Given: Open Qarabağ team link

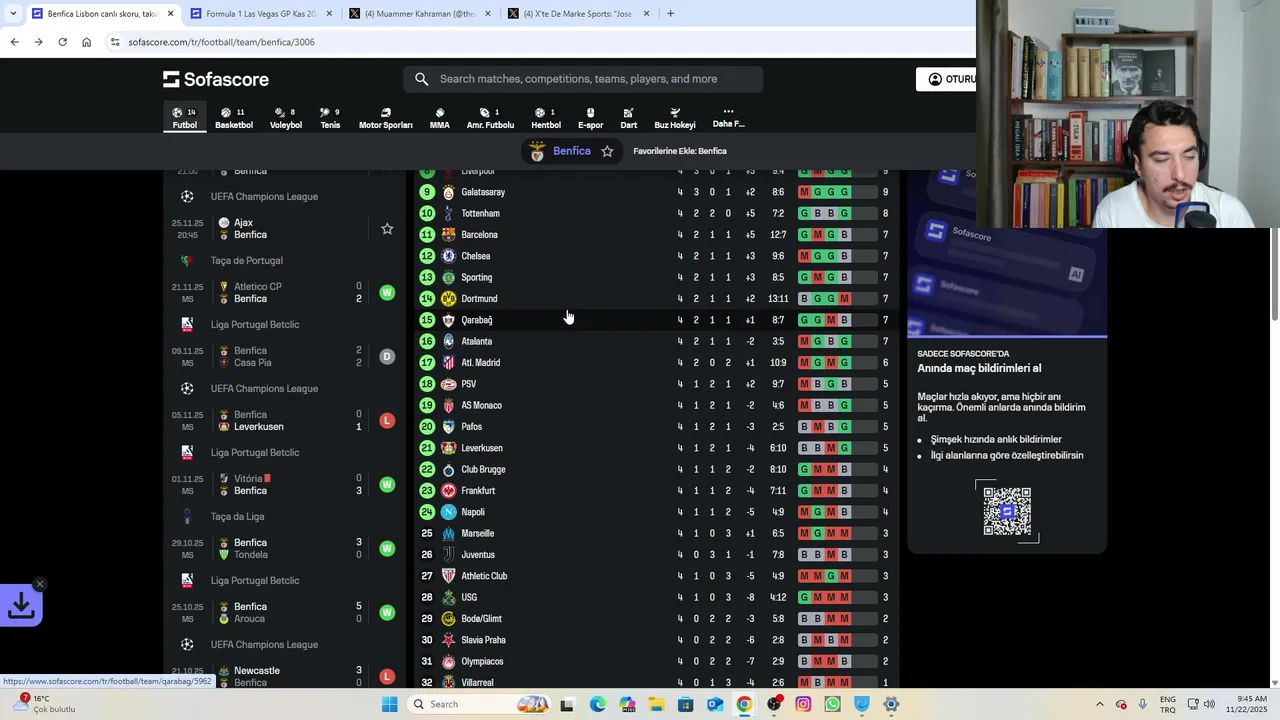Looking at the screenshot, I should [x=476, y=320].
